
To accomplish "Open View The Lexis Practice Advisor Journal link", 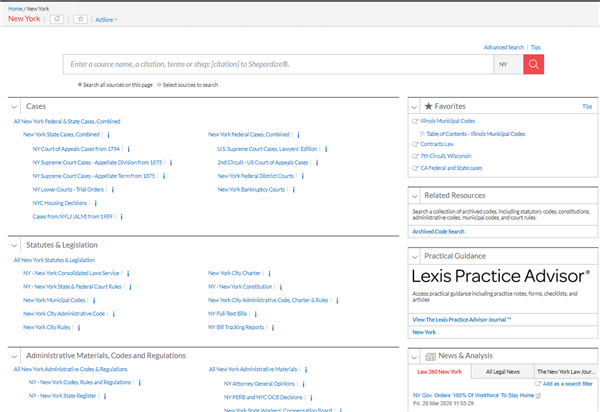I will click(x=461, y=319).
